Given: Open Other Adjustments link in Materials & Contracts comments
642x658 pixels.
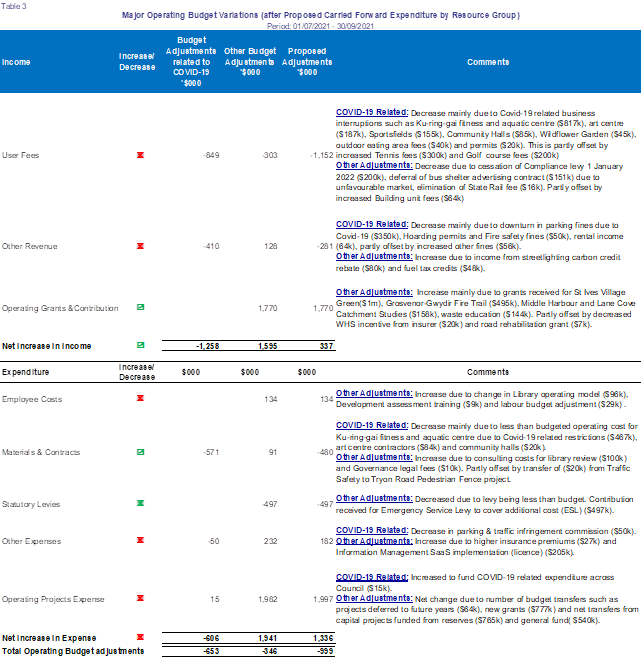Looking at the screenshot, I should click(x=374, y=457).
